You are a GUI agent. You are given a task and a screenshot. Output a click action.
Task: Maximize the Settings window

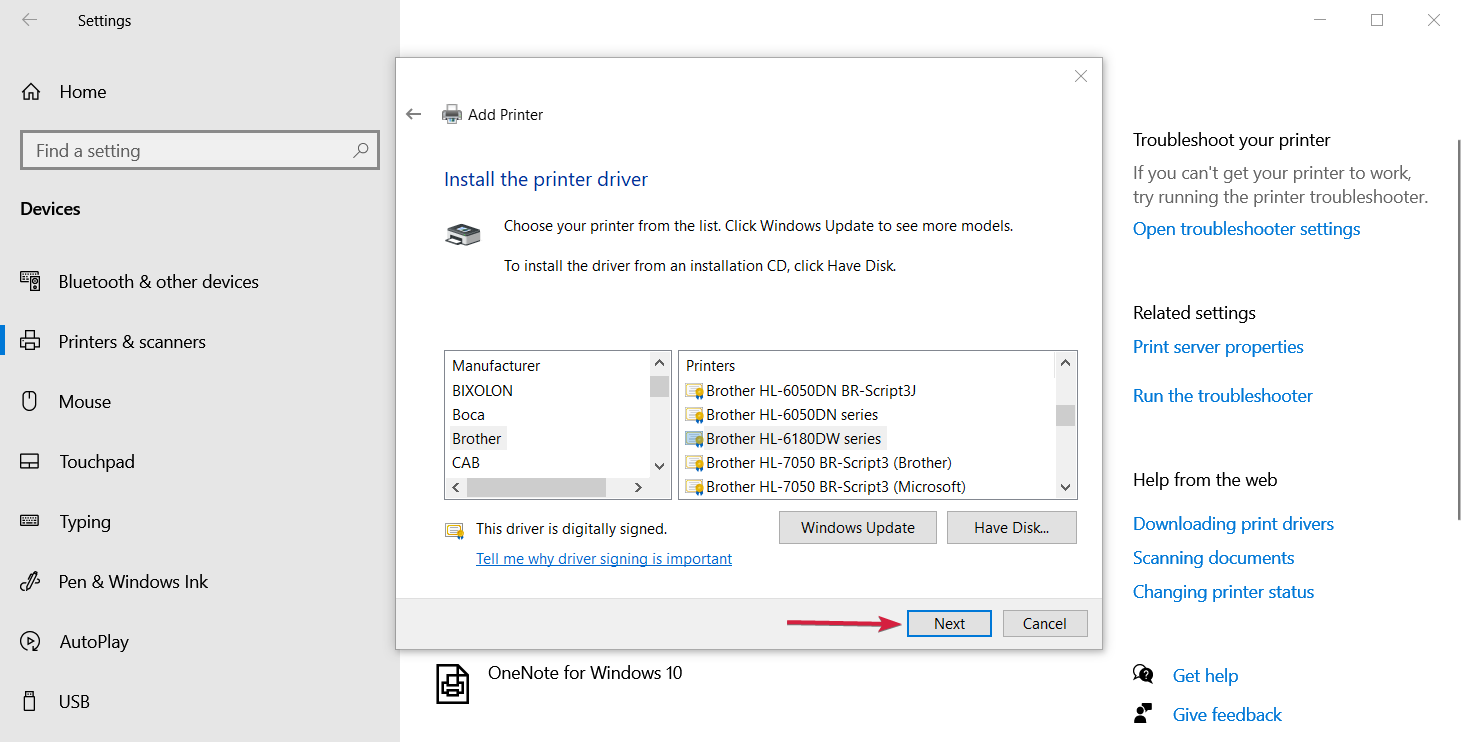click(x=1377, y=20)
